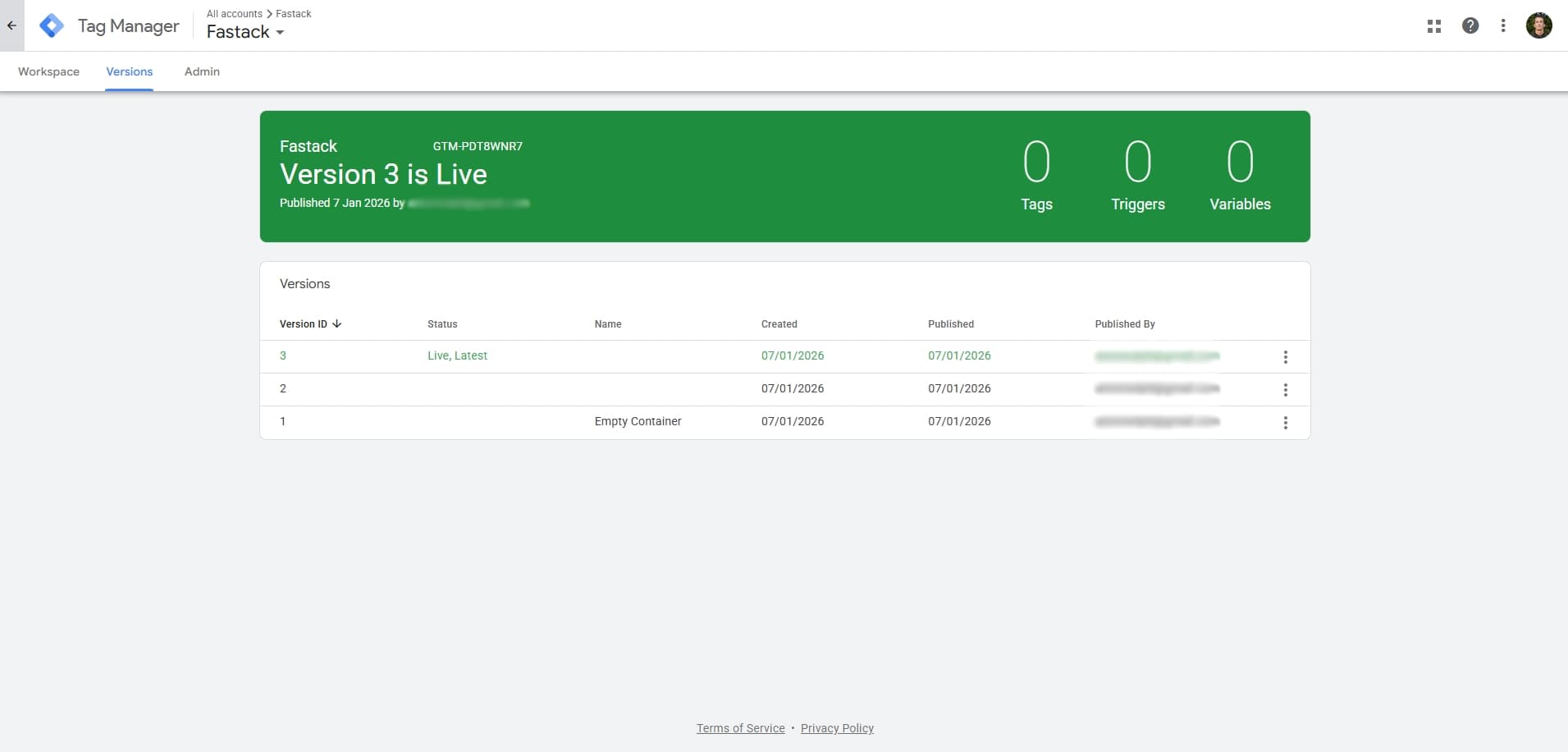Click version 1 published date
1568x752 pixels.
959,421
